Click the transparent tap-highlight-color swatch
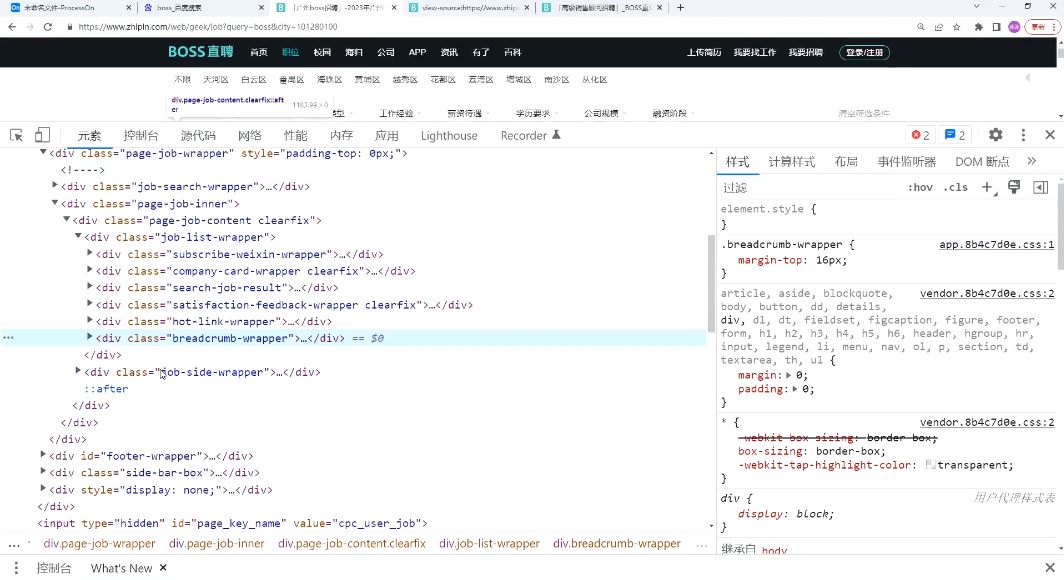 point(931,465)
